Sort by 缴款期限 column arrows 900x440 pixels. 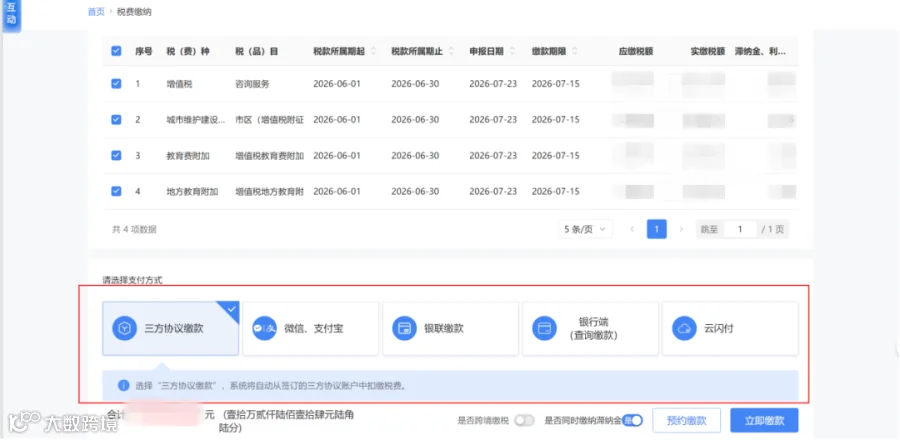pos(575,51)
